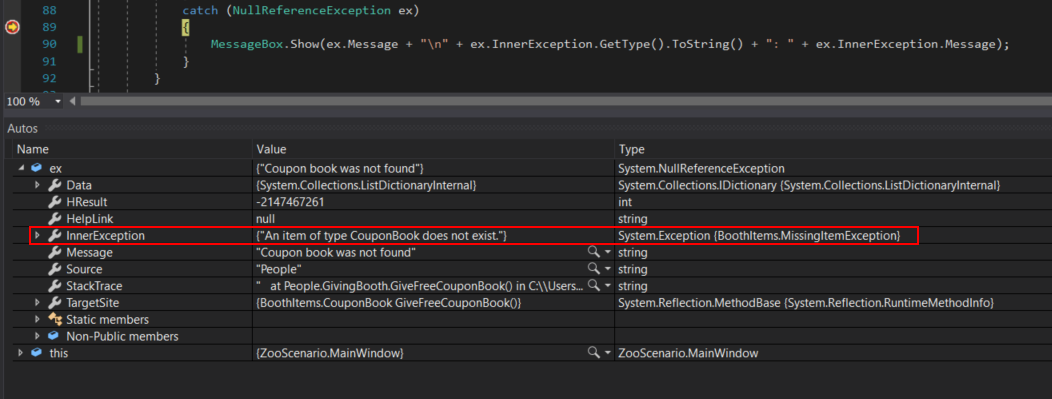This screenshot has width=1052, height=399.
Task: Expand the InnerException property row
Action: tap(38, 235)
